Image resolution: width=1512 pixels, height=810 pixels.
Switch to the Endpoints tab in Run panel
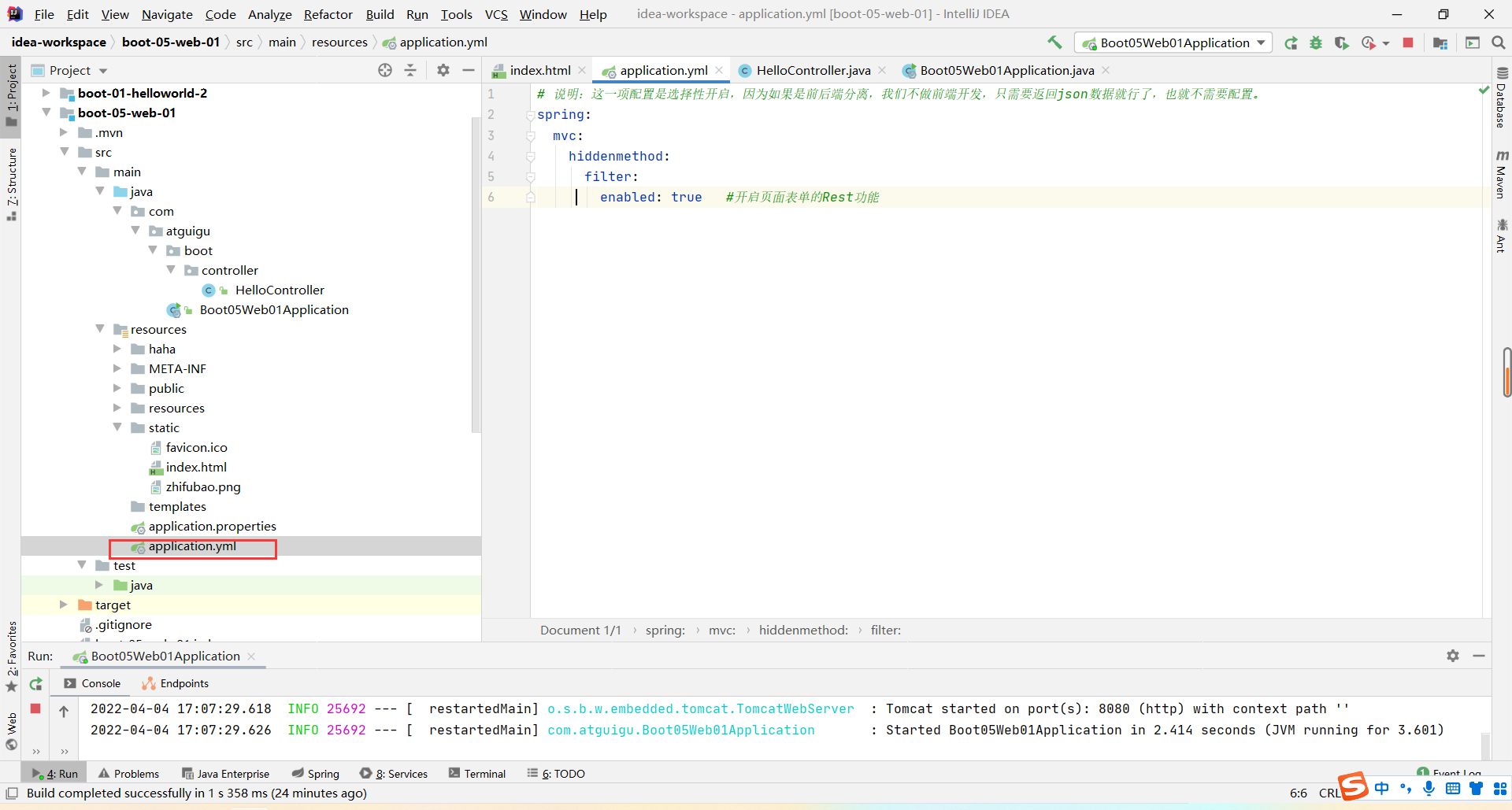pos(176,683)
